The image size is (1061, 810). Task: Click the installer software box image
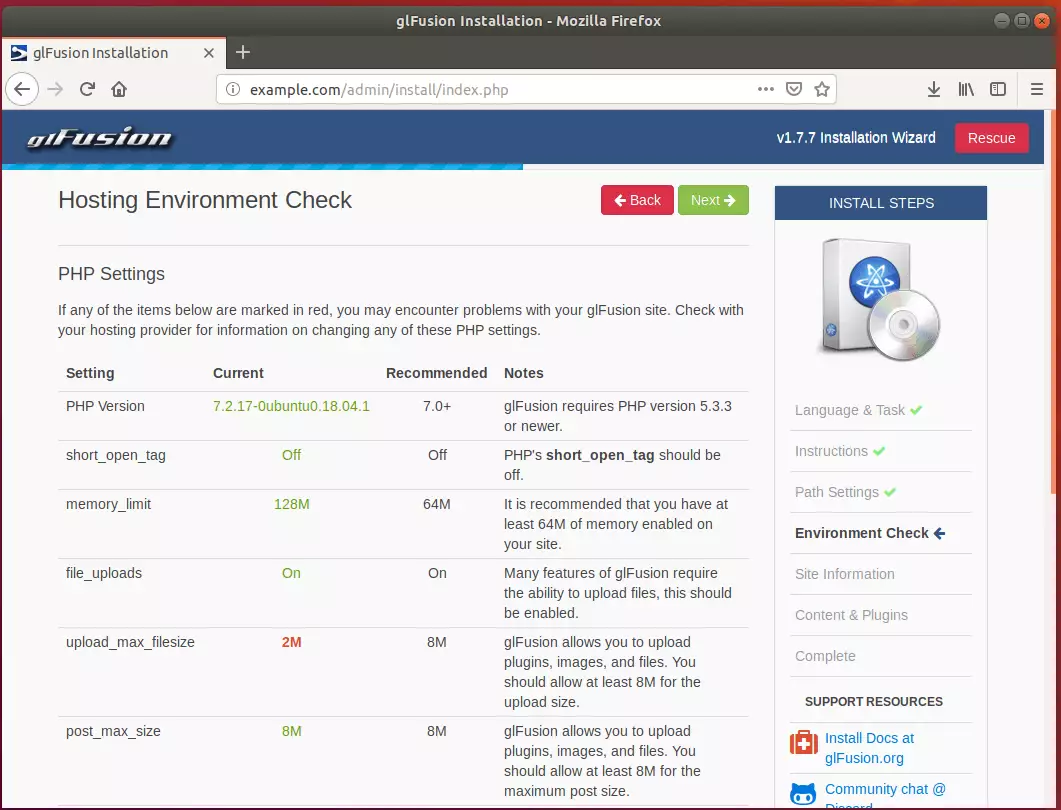(880, 298)
